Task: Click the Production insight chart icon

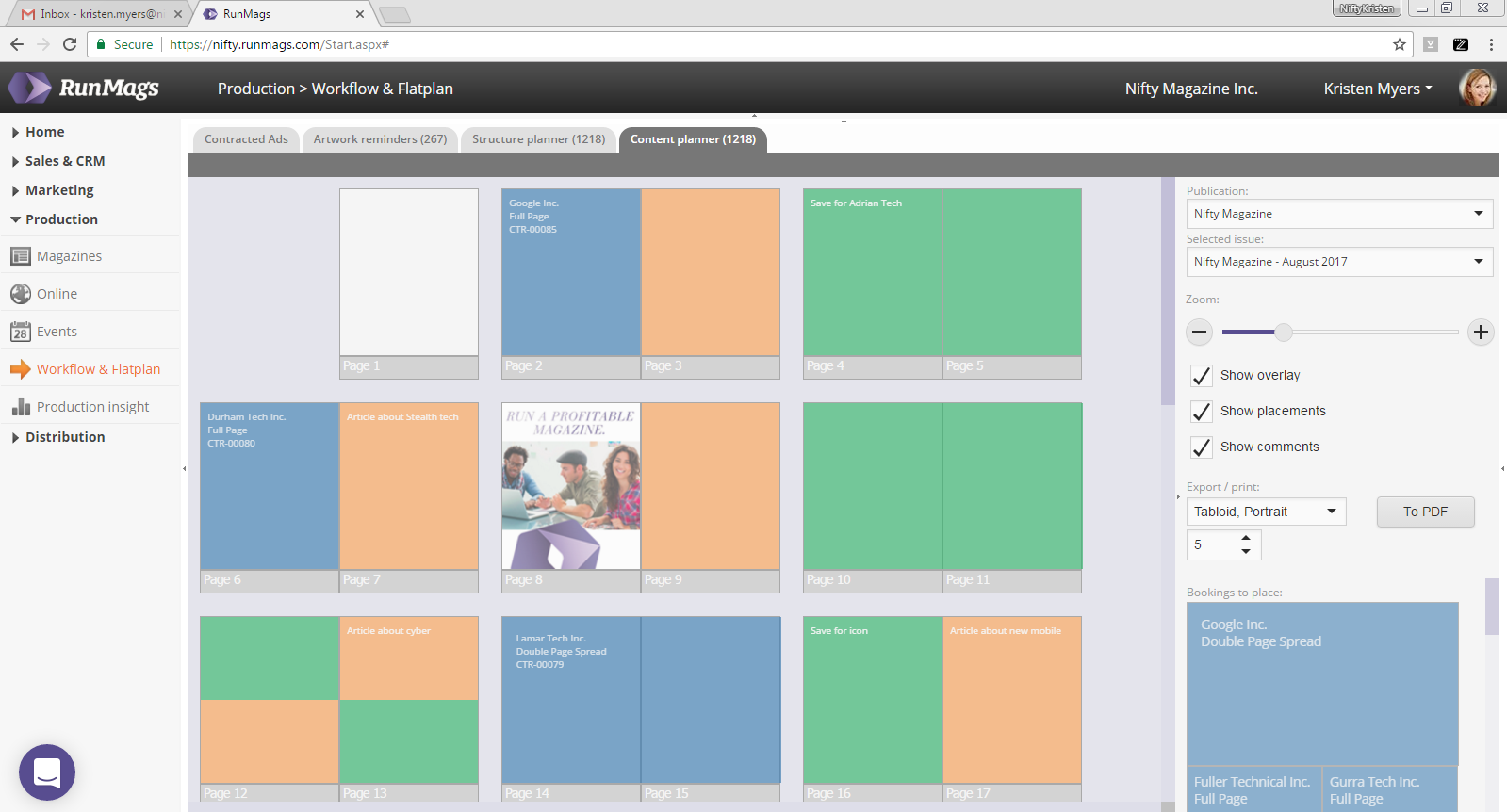Action: click(x=21, y=407)
